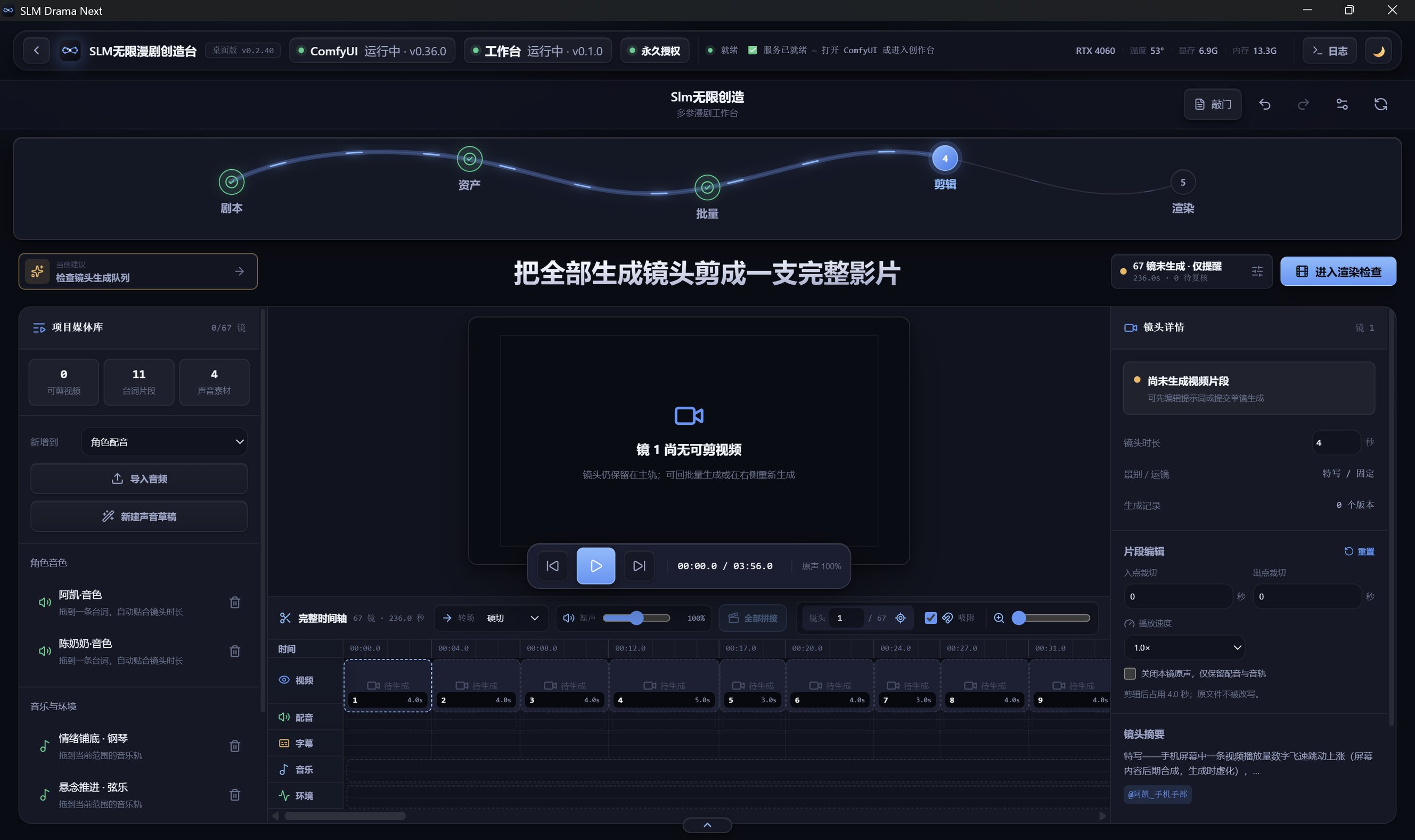Open the 播放速度 1.0× dropdown

tap(1184, 647)
